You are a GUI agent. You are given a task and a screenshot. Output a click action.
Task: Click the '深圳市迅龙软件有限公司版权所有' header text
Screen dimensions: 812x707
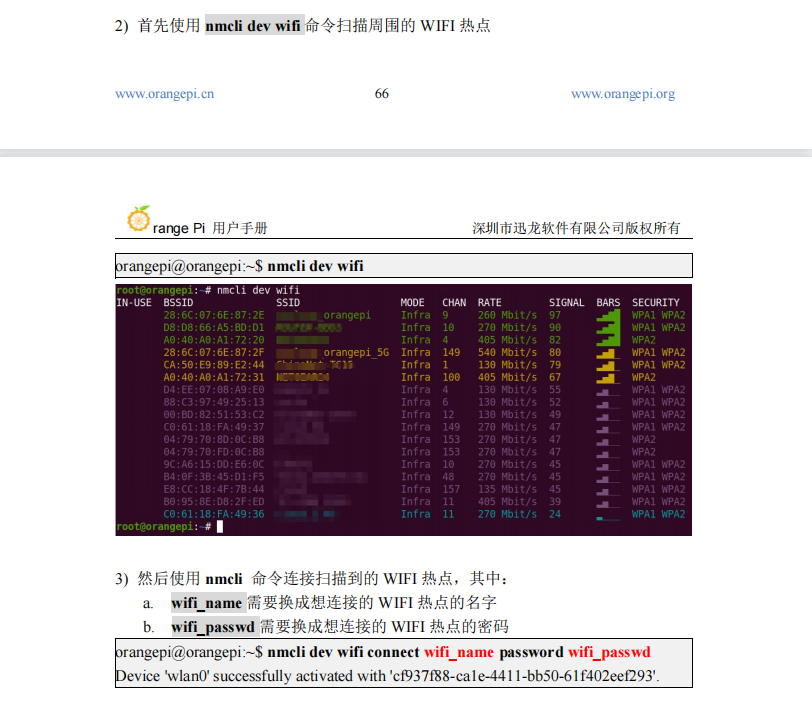pyautogui.click(x=576, y=228)
